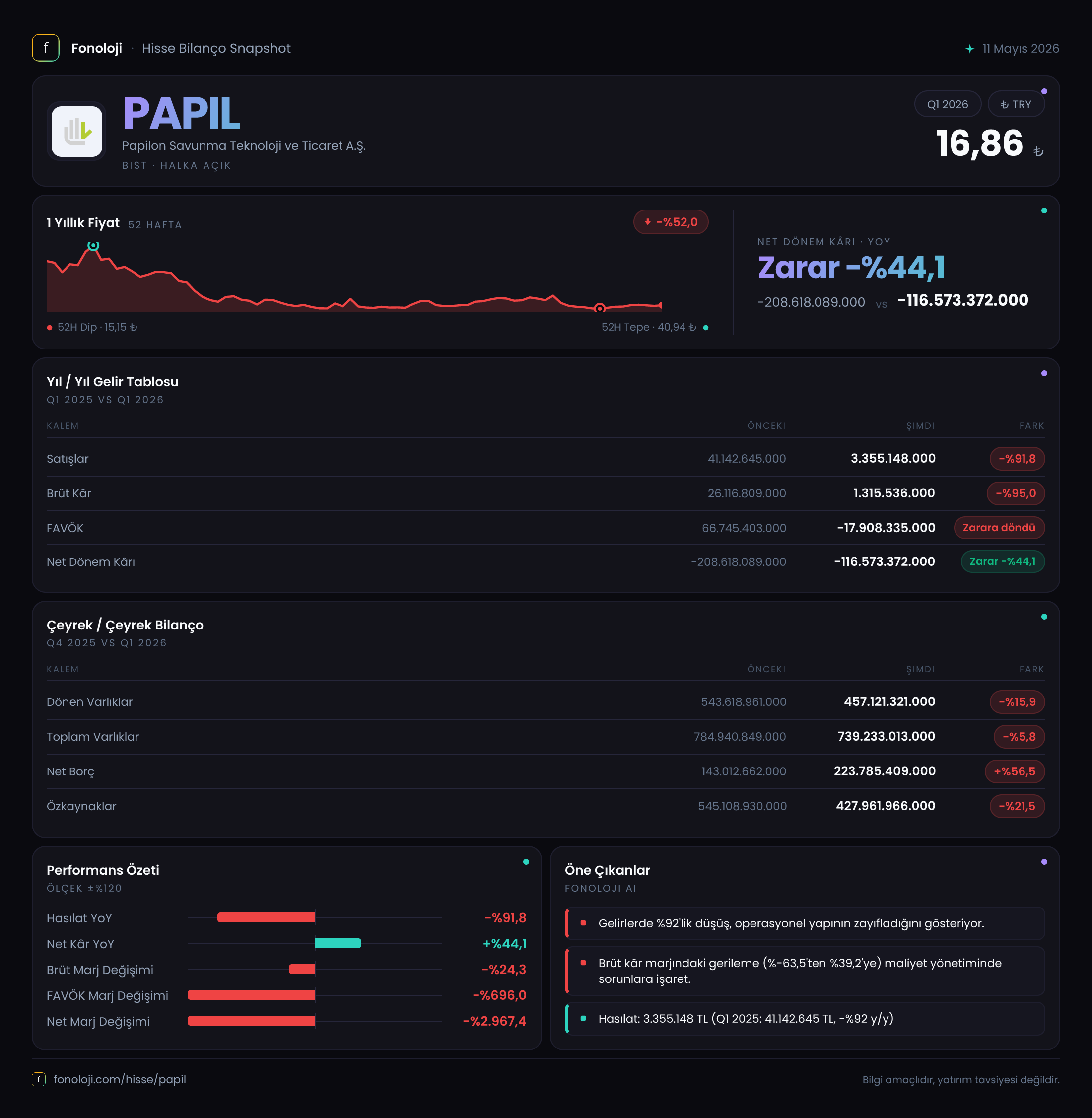Screen dimensions: 1092x1118
Task: Click the "Yıl / Yıl Gelir Tablosu" heading
Action: [112, 382]
